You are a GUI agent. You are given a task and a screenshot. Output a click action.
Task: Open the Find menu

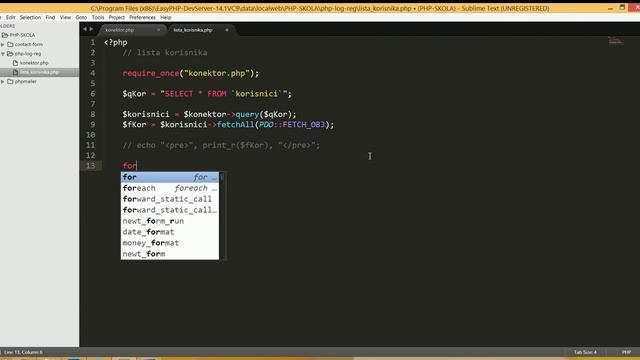tap(50, 18)
